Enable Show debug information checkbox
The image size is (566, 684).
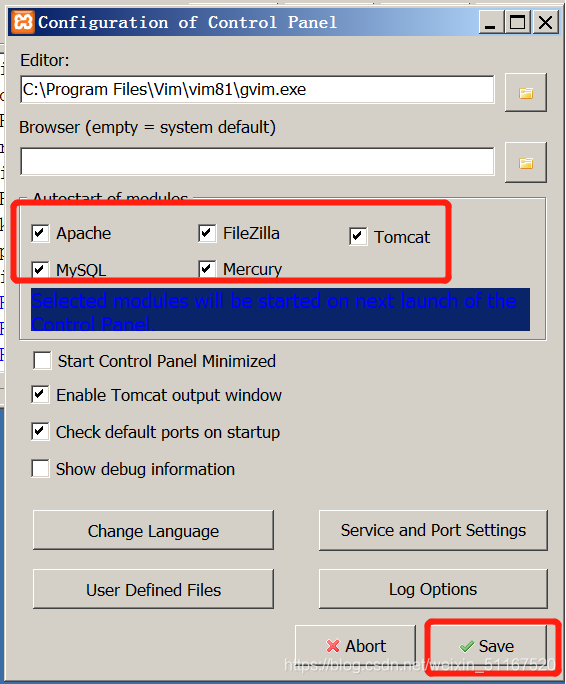coord(40,469)
